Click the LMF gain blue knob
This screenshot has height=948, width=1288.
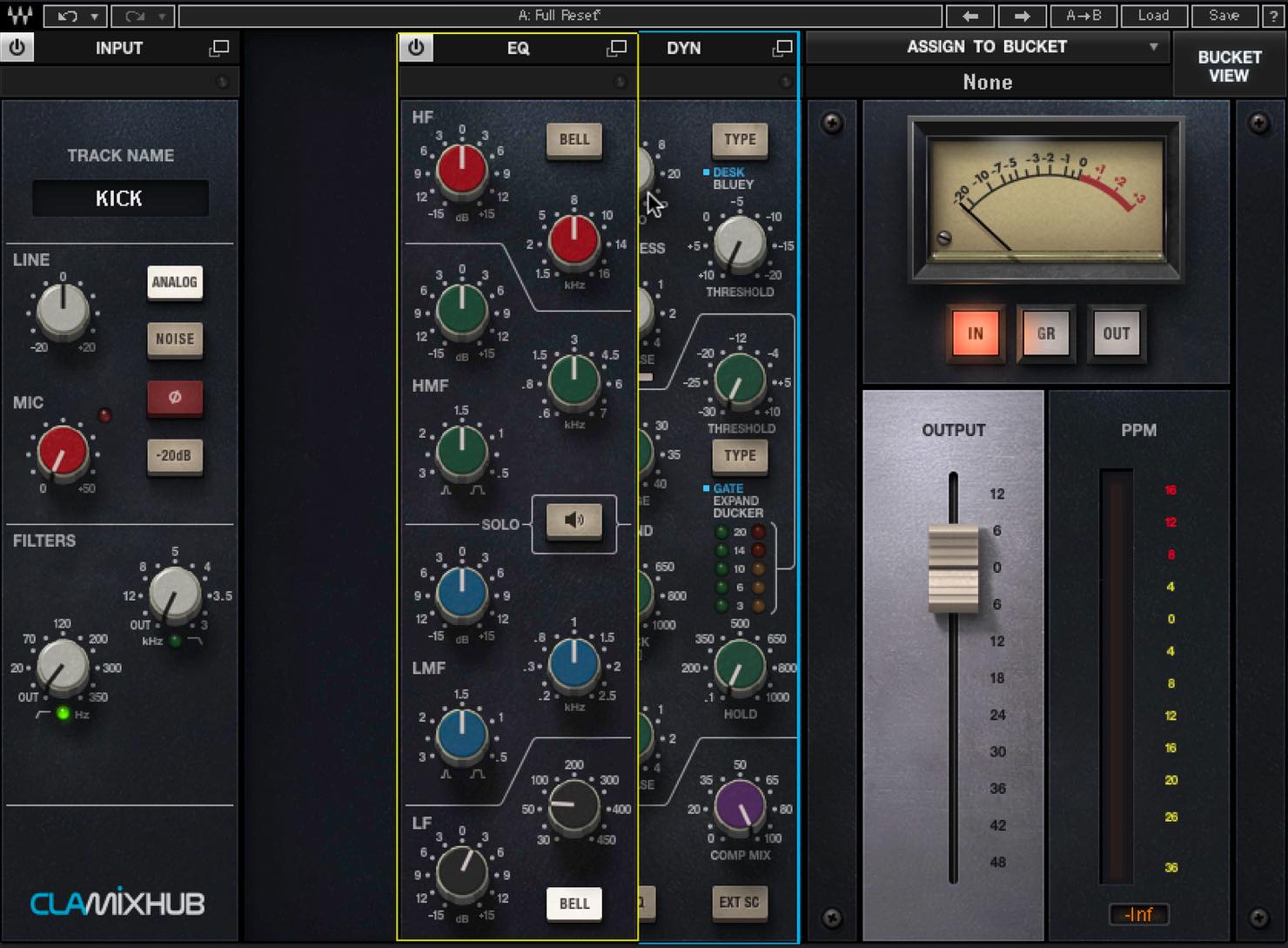coord(462,594)
